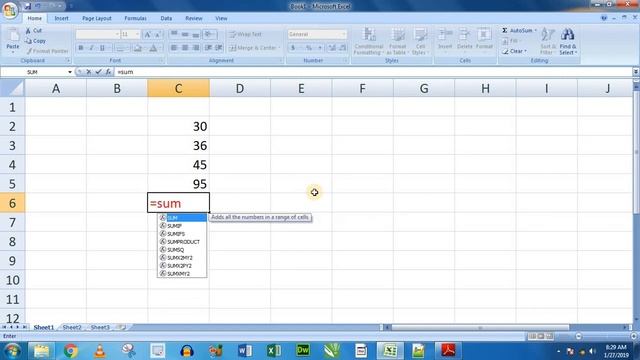Viewport: 640px width, 360px height.
Task: Choose SUMIF from autocomplete list
Action: click(x=182, y=226)
